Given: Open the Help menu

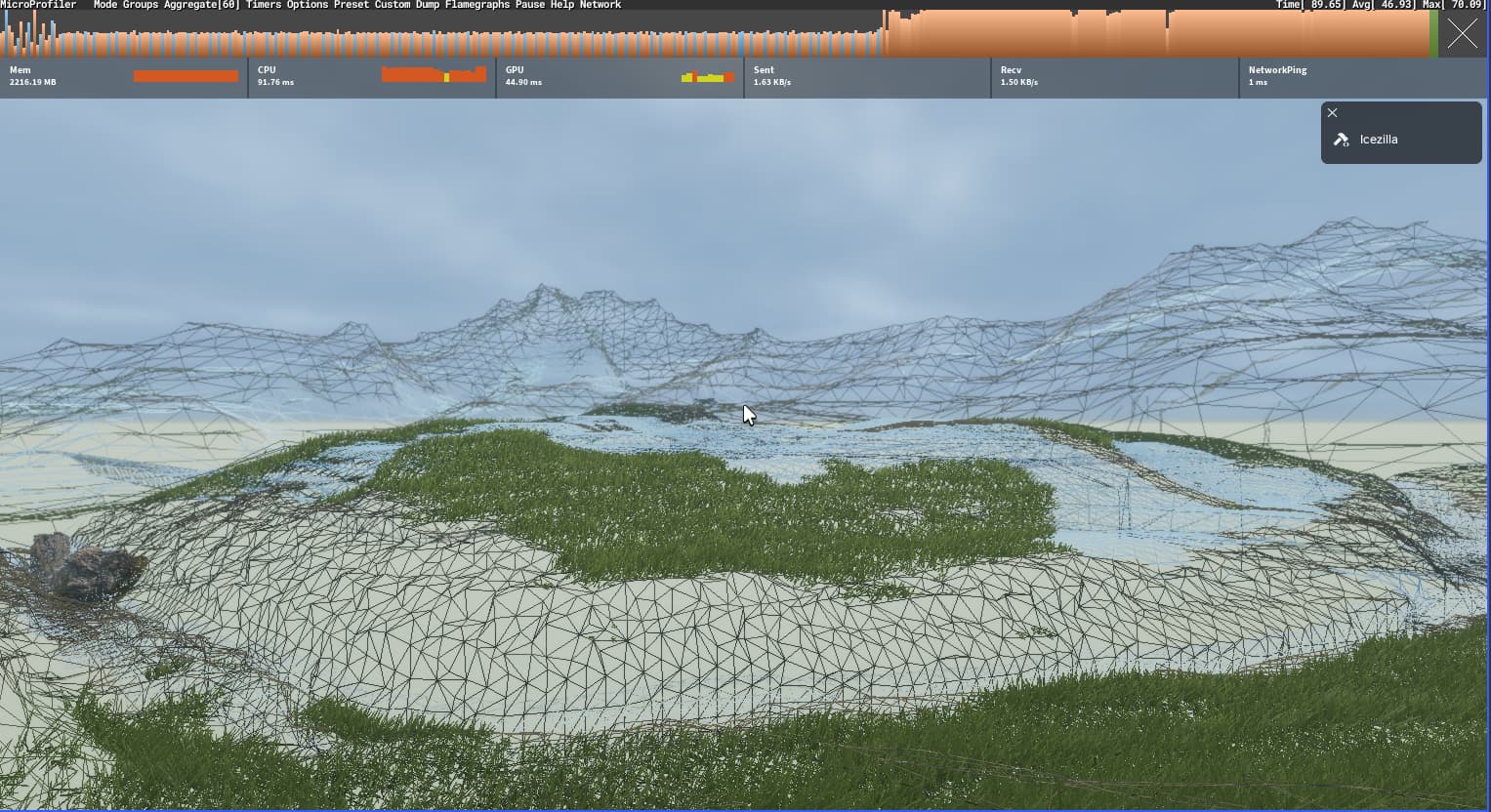Looking at the screenshot, I should tap(562, 5).
